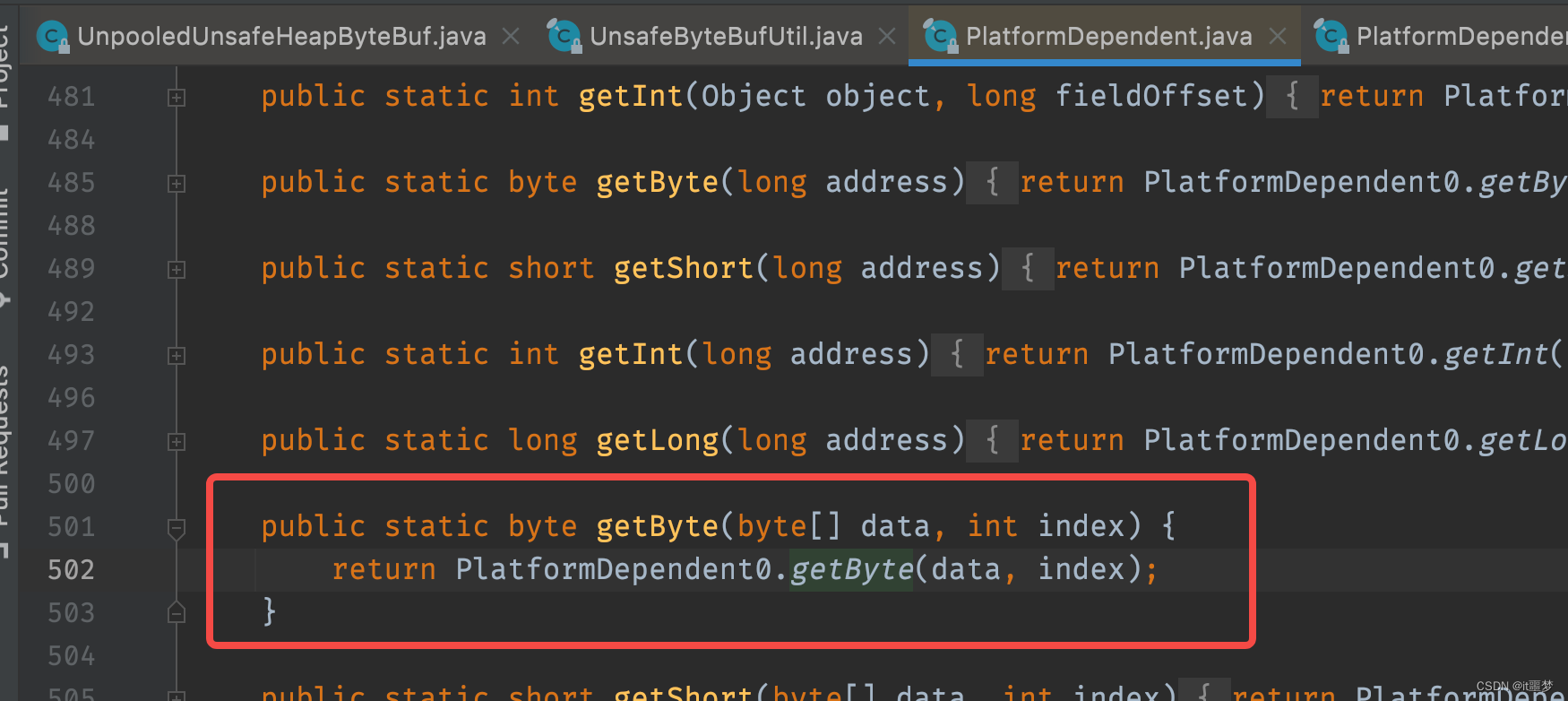Click getInt(Object object method name on line 481
The width and height of the screenshot is (1568, 701).
(x=631, y=96)
